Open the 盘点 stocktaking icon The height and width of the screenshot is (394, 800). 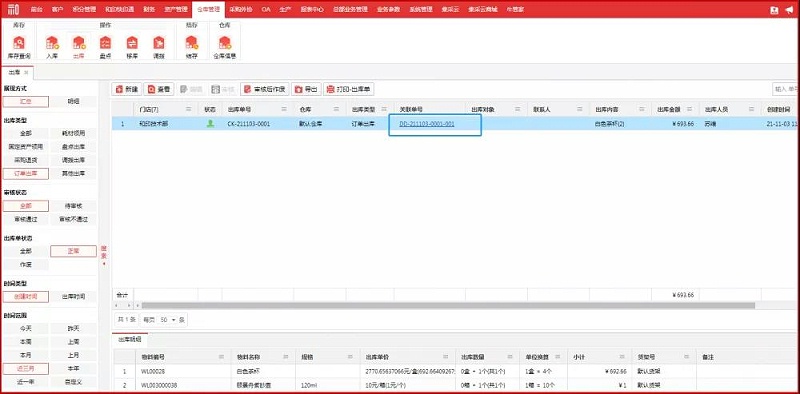105,47
